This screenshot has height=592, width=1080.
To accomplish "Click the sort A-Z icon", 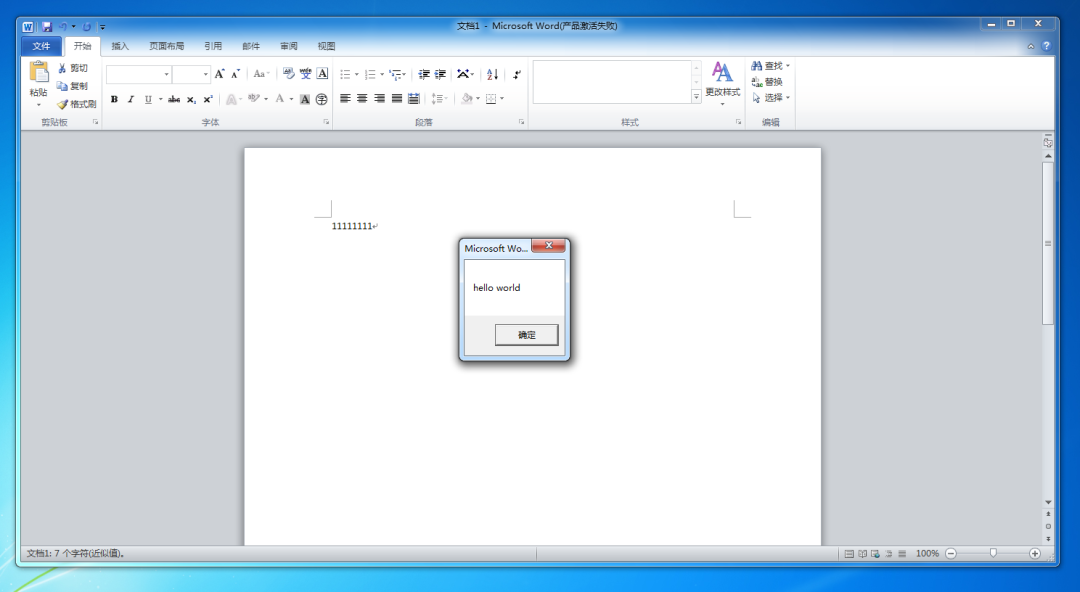I will (x=492, y=74).
